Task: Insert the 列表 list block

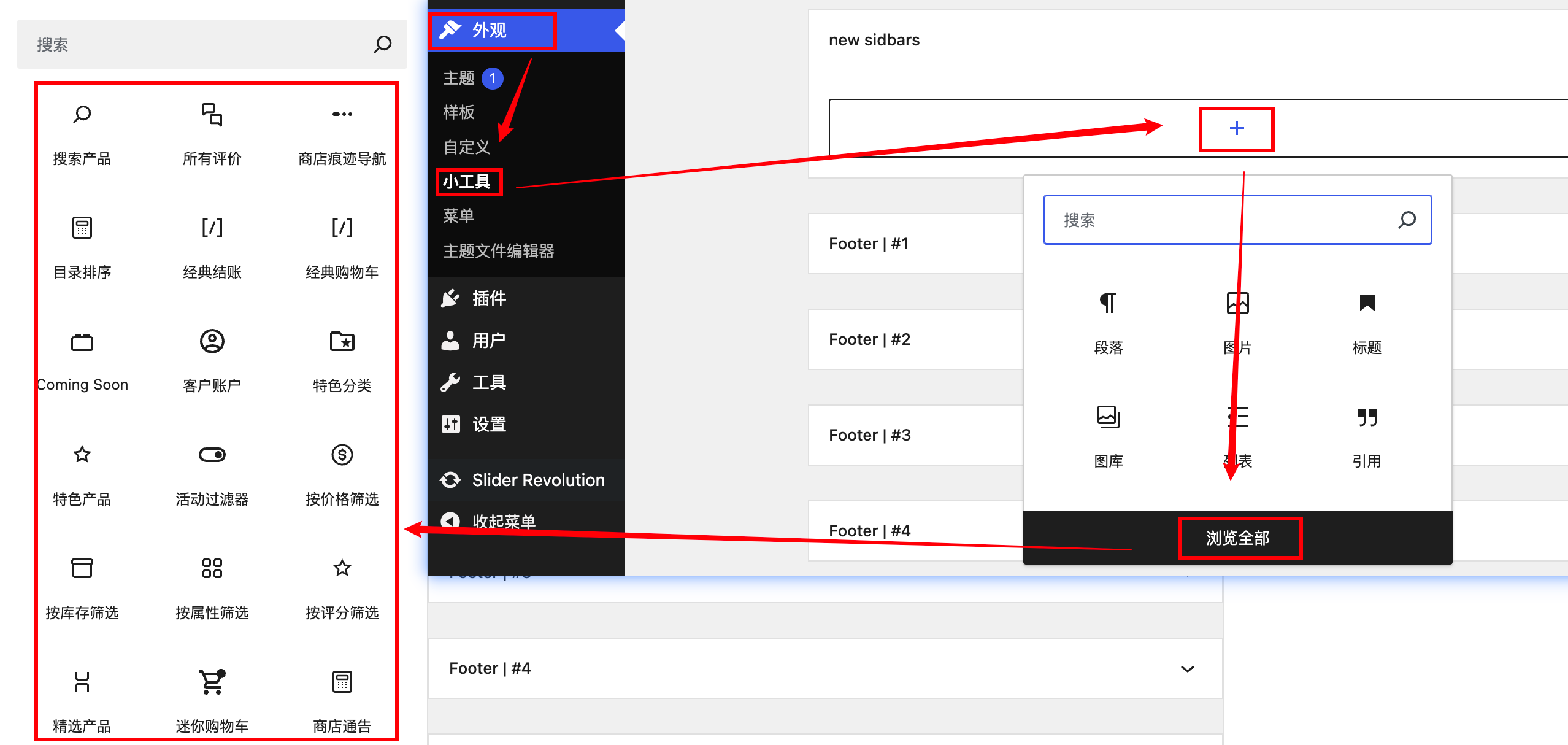Action: coord(1238,438)
